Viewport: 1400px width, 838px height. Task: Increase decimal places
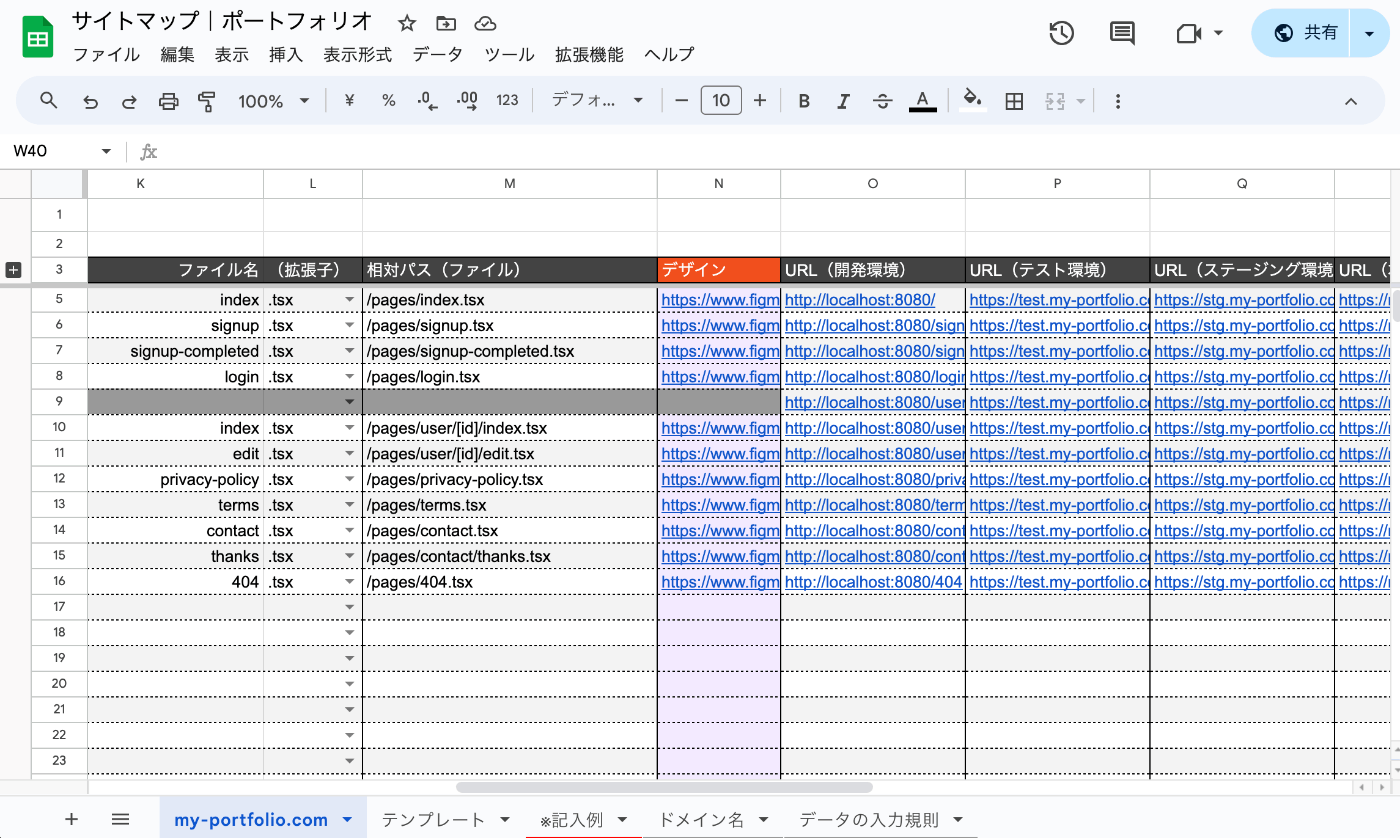pyautogui.click(x=467, y=100)
